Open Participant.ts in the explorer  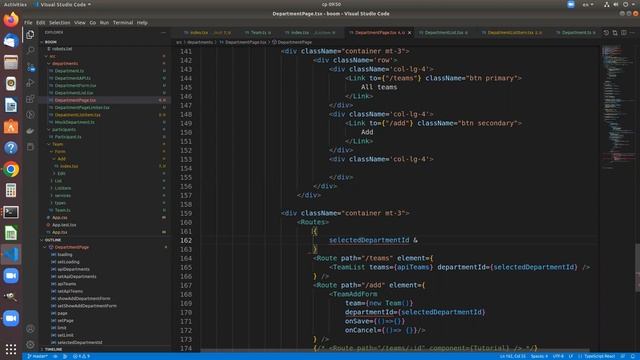coord(68,137)
